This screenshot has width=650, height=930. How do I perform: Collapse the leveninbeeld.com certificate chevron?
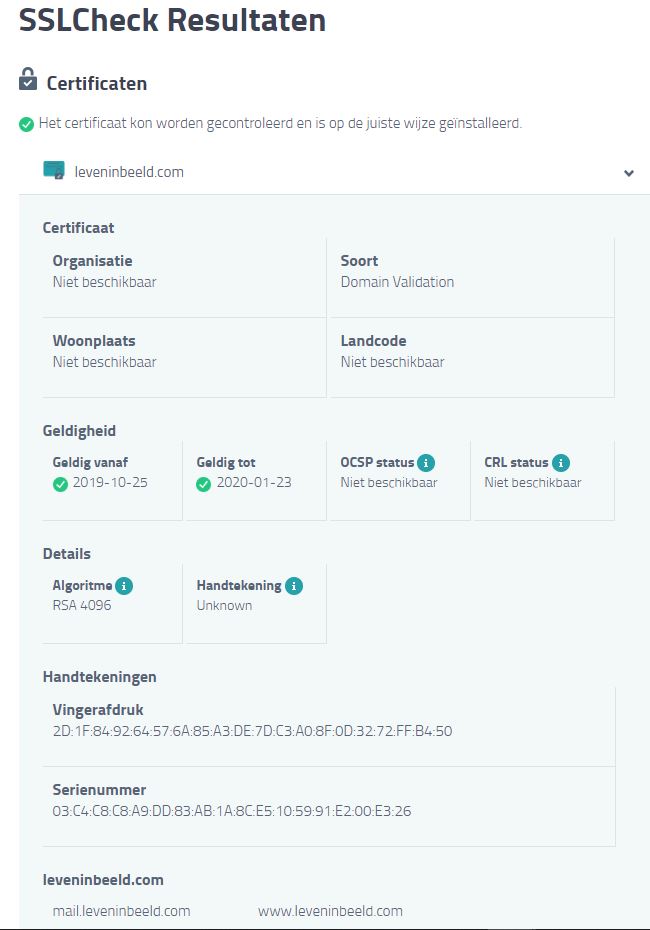629,173
